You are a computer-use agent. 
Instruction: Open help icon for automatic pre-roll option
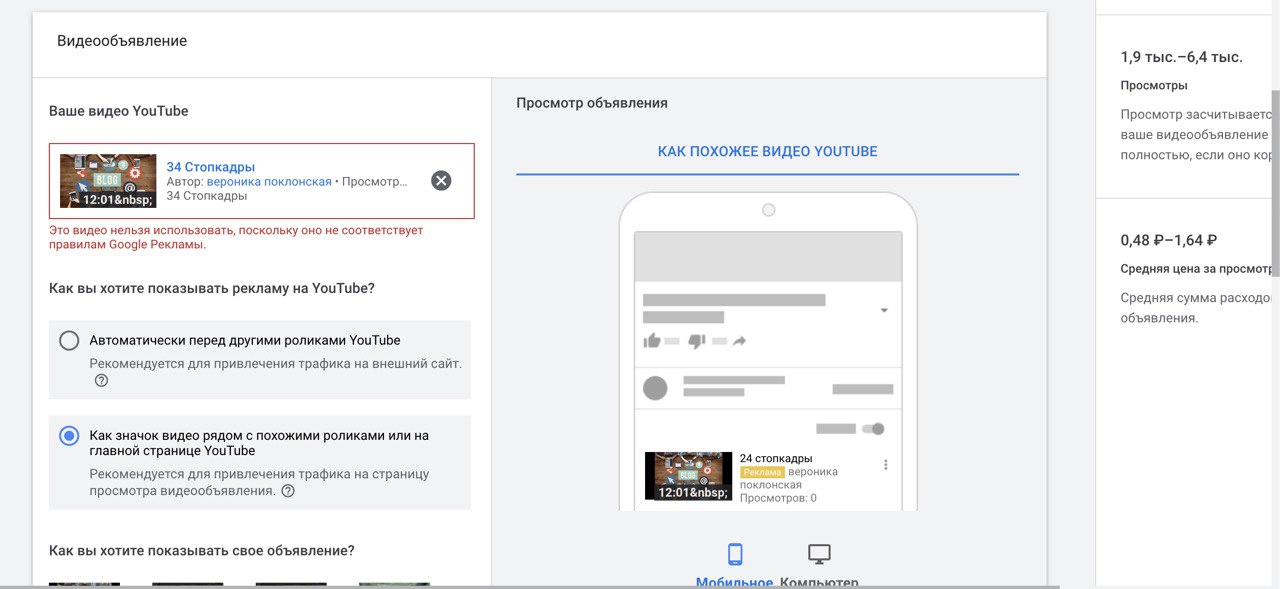[101, 381]
